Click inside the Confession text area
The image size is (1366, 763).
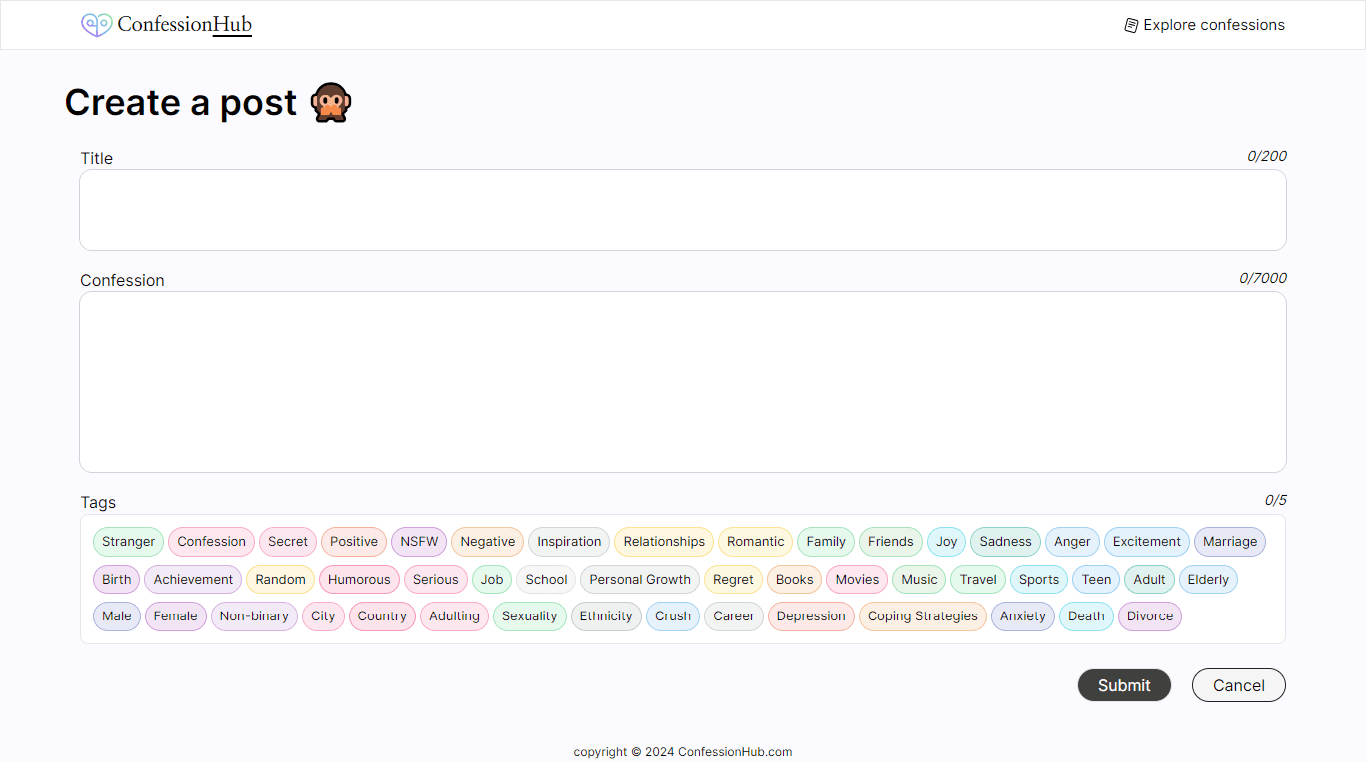pyautogui.click(x=683, y=382)
